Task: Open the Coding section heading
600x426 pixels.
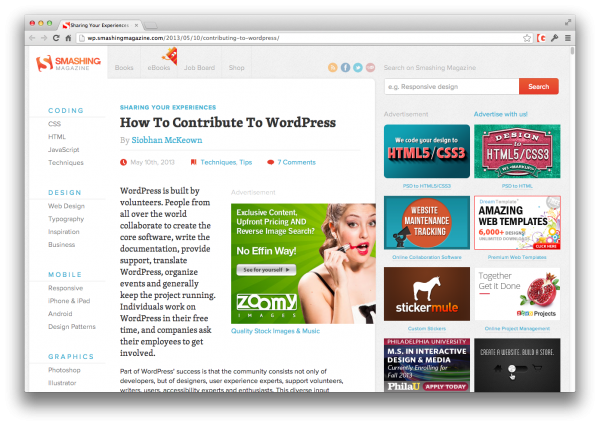Action: pos(66,111)
